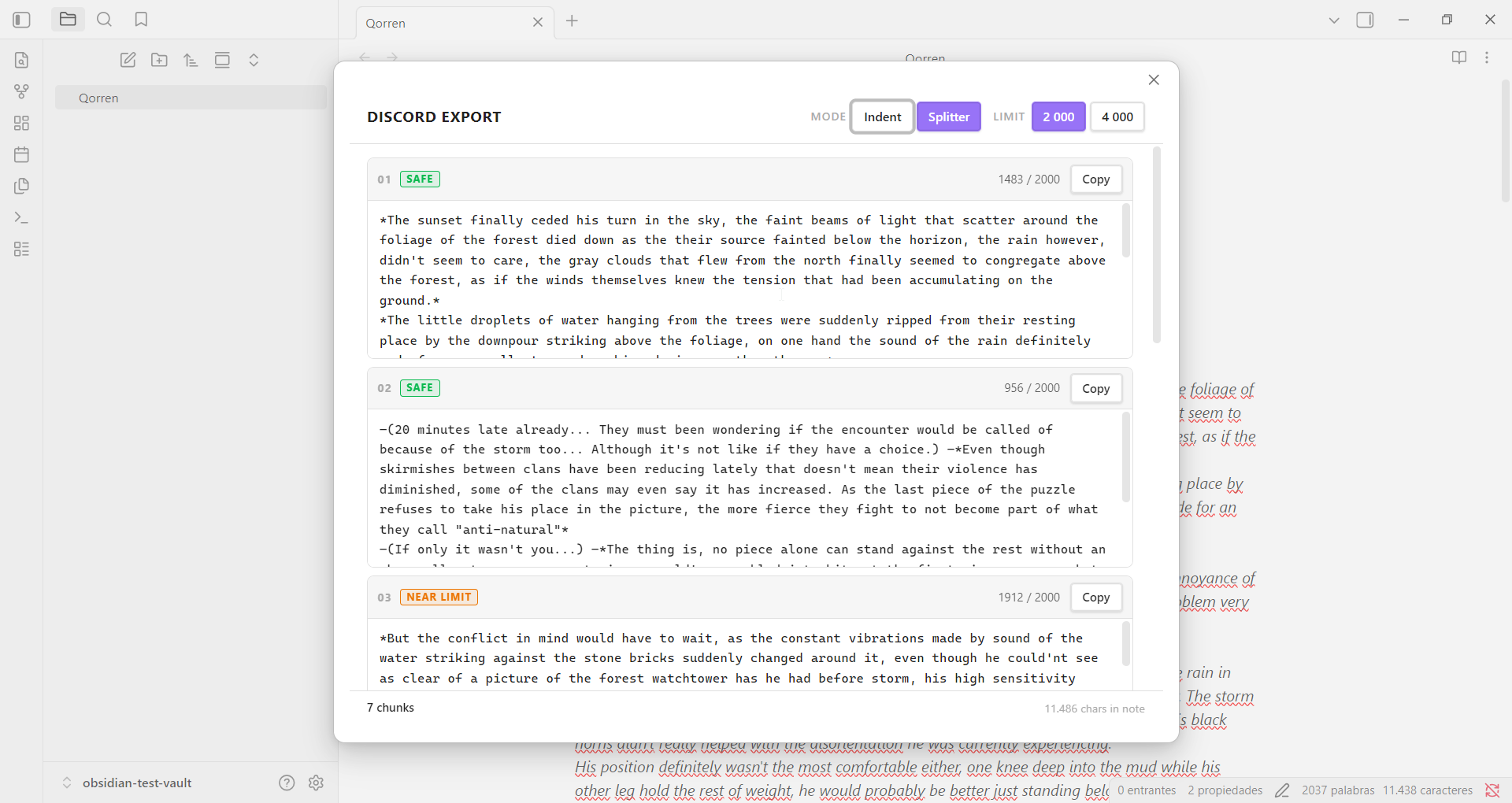Click the 1483 / 2000 counter

click(x=1028, y=179)
